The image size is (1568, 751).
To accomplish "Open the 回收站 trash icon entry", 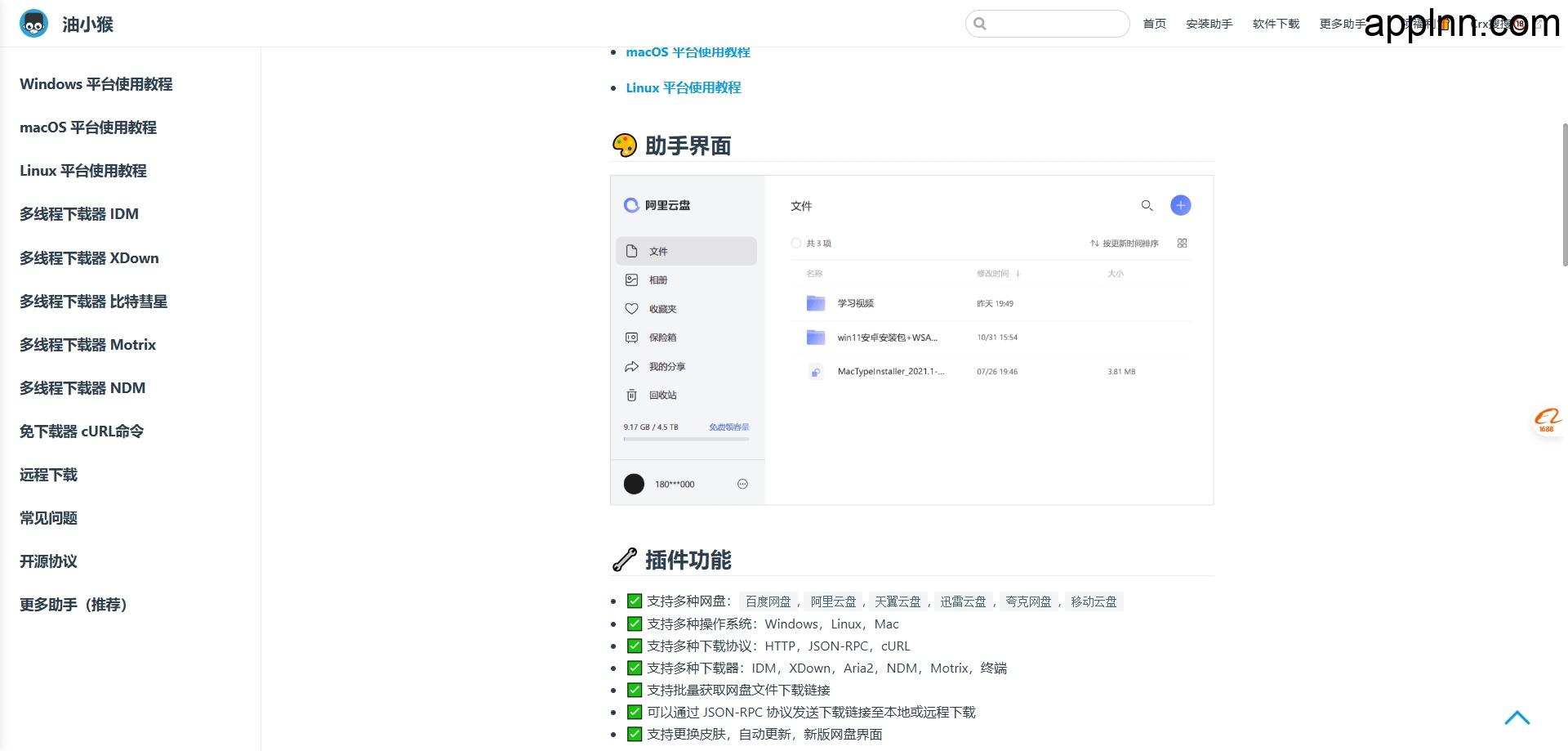I will tap(631, 395).
